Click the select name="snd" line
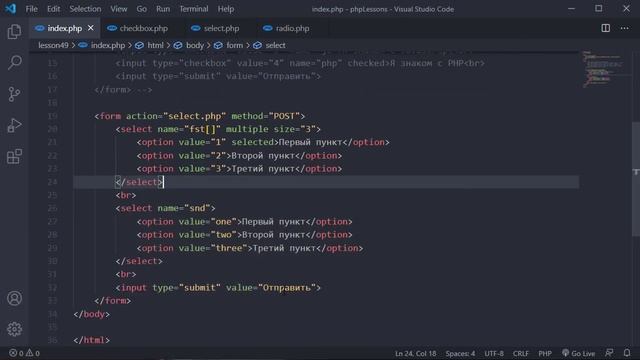Image resolution: width=640 pixels, height=360 pixels. (165, 208)
